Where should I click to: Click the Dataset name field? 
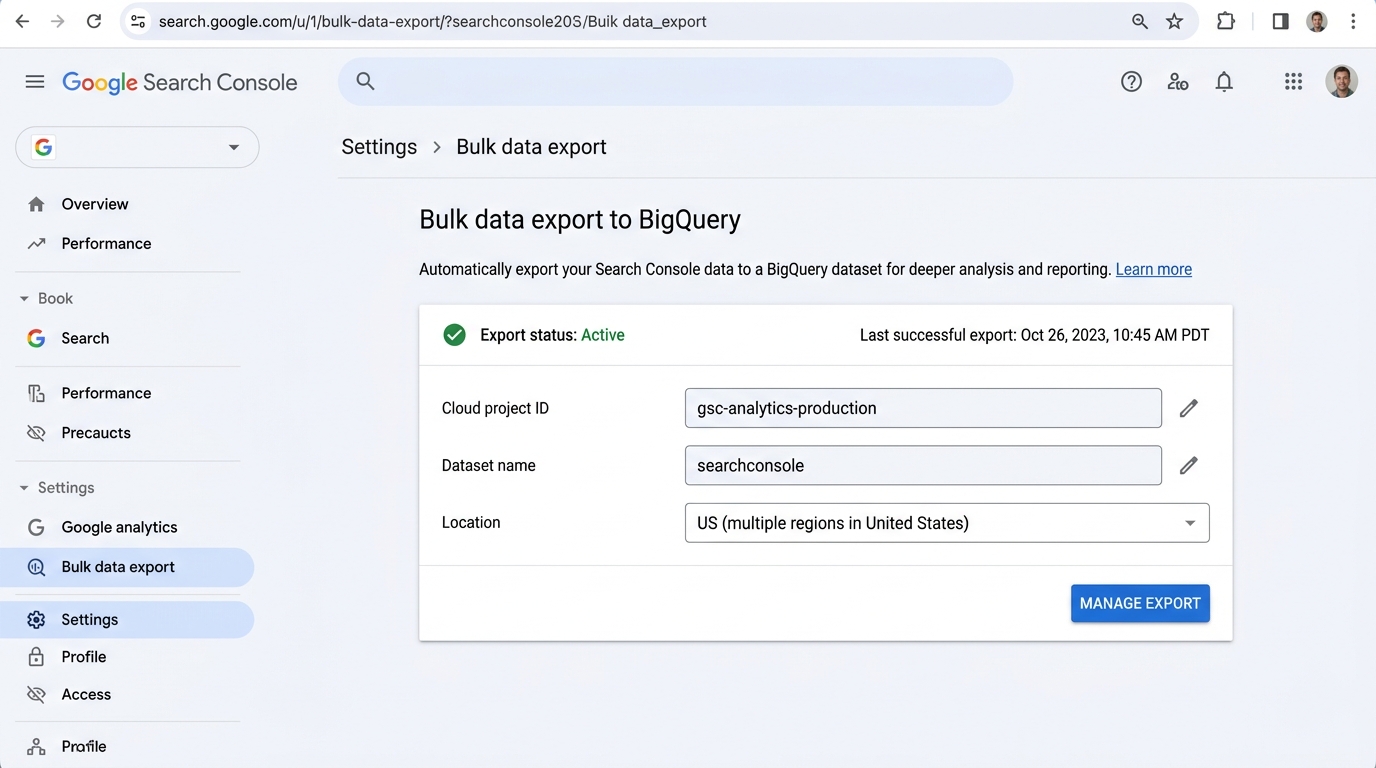(x=923, y=465)
